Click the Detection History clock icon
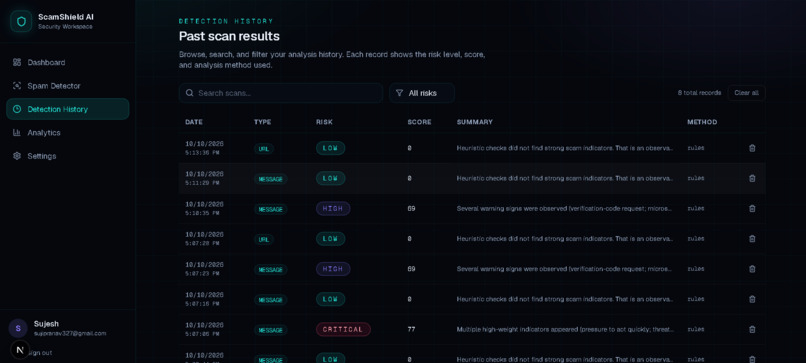 pyautogui.click(x=17, y=109)
